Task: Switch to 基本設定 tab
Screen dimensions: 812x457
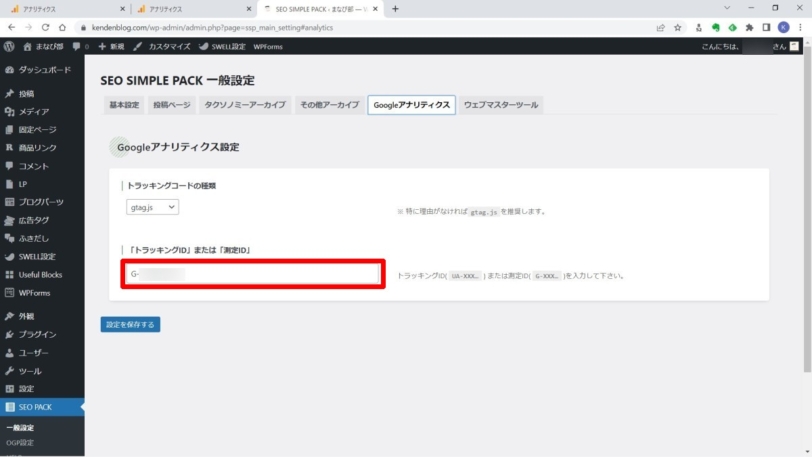Action: pos(124,105)
